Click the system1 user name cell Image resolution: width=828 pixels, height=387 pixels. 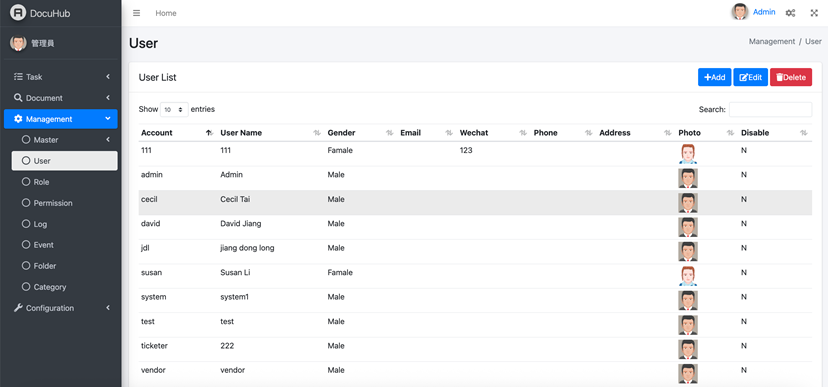234,297
